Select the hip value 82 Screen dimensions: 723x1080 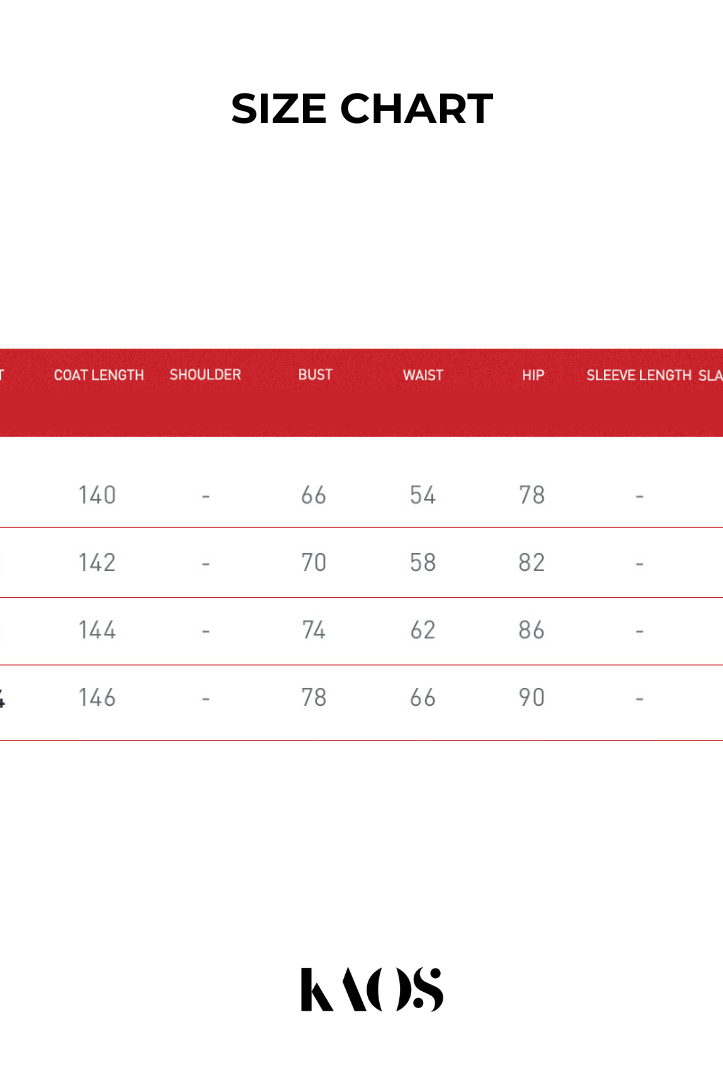click(x=532, y=562)
